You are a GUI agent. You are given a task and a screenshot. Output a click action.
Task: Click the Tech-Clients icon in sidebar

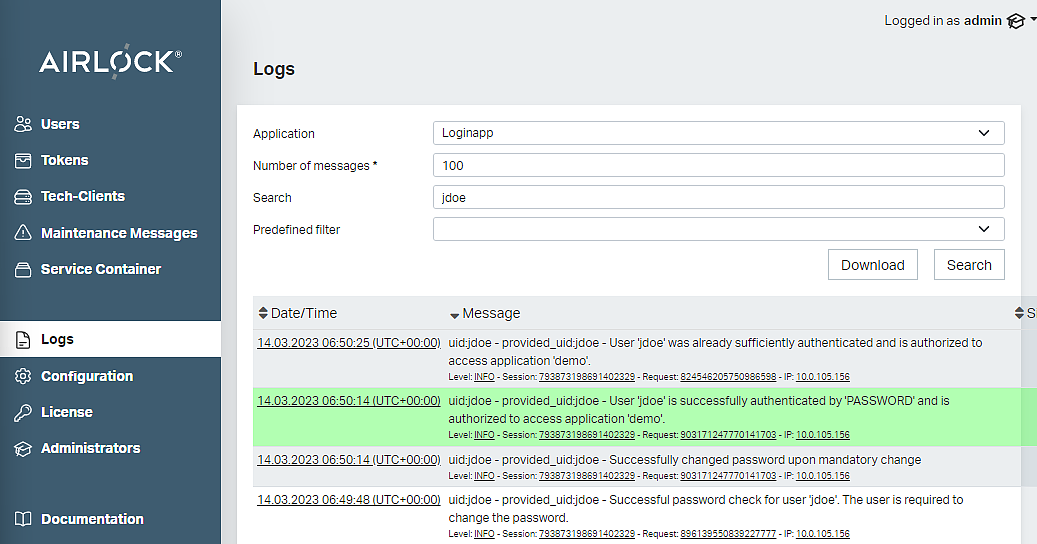point(23,197)
